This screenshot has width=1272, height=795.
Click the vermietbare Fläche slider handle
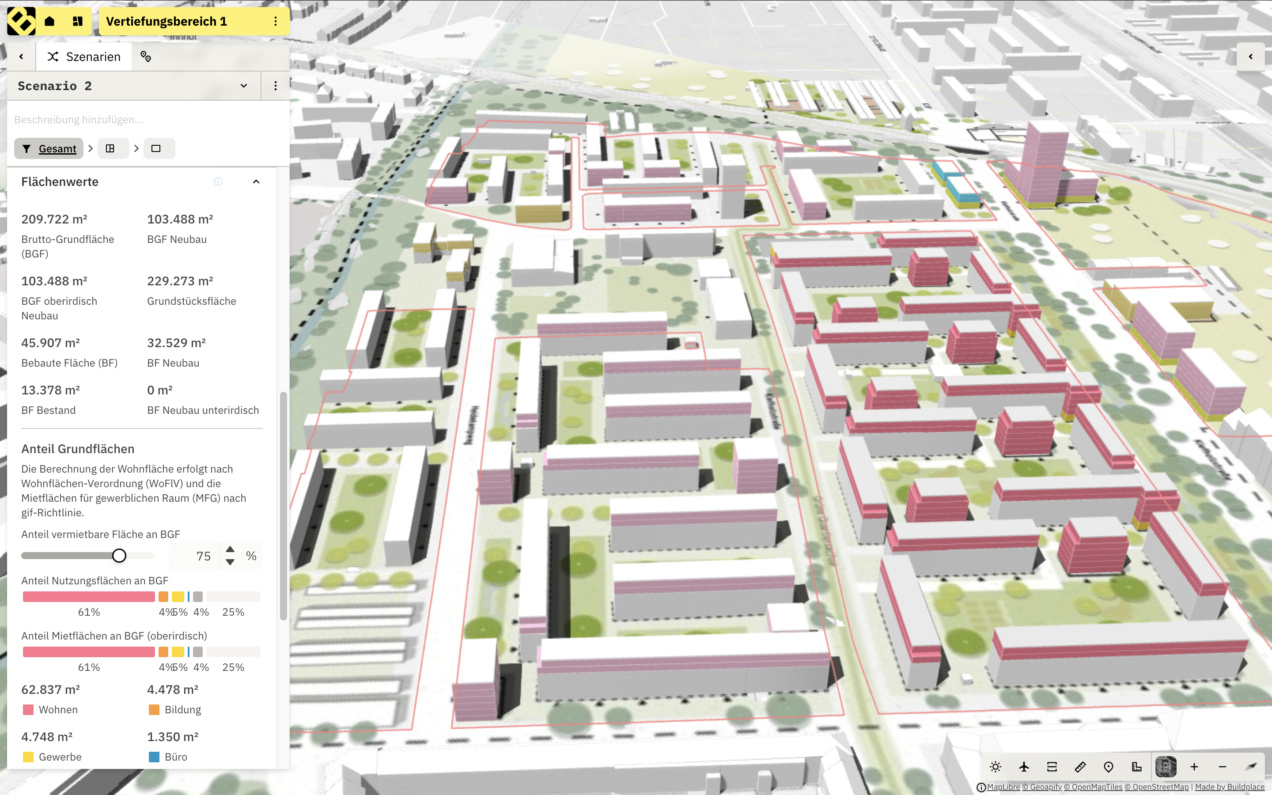(x=119, y=556)
